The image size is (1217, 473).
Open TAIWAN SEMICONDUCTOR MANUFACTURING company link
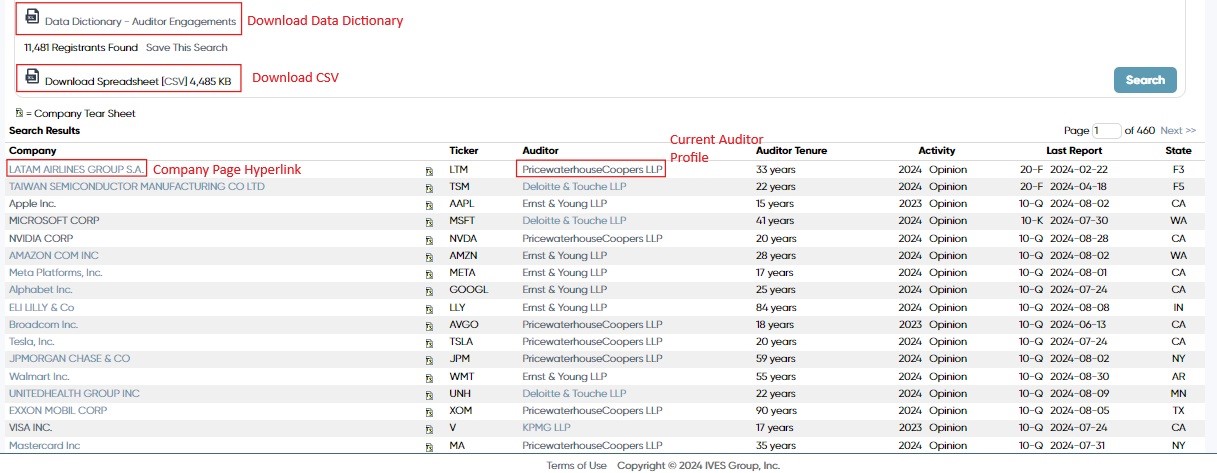point(137,186)
